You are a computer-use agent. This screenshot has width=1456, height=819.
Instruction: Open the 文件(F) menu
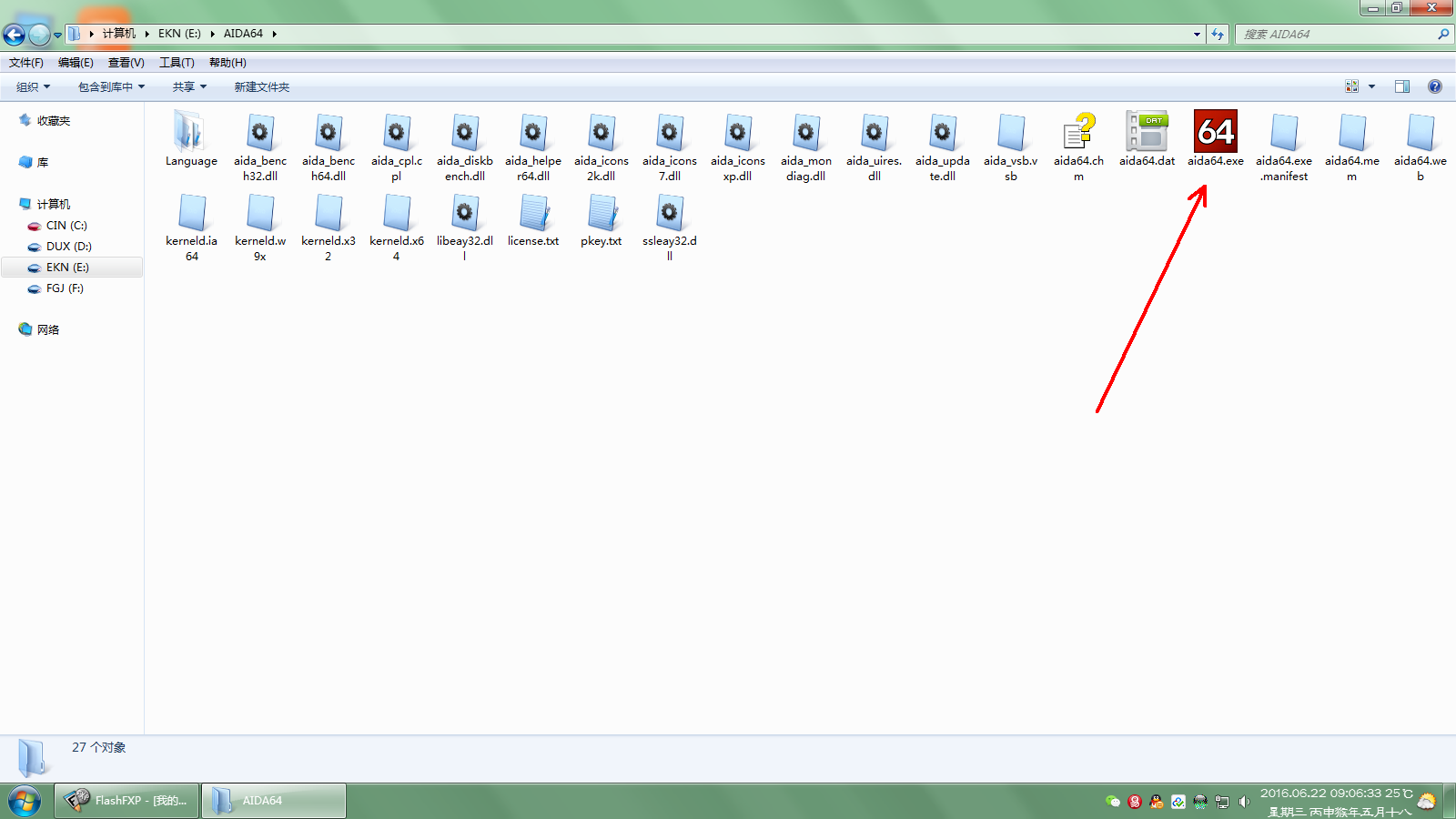coord(26,63)
